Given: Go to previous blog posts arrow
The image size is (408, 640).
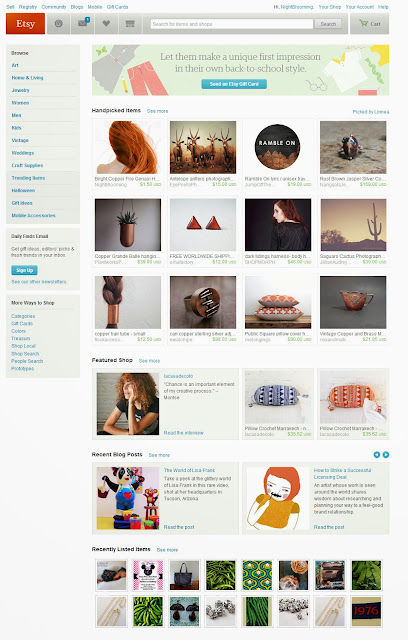Looking at the screenshot, I should (x=377, y=455).
